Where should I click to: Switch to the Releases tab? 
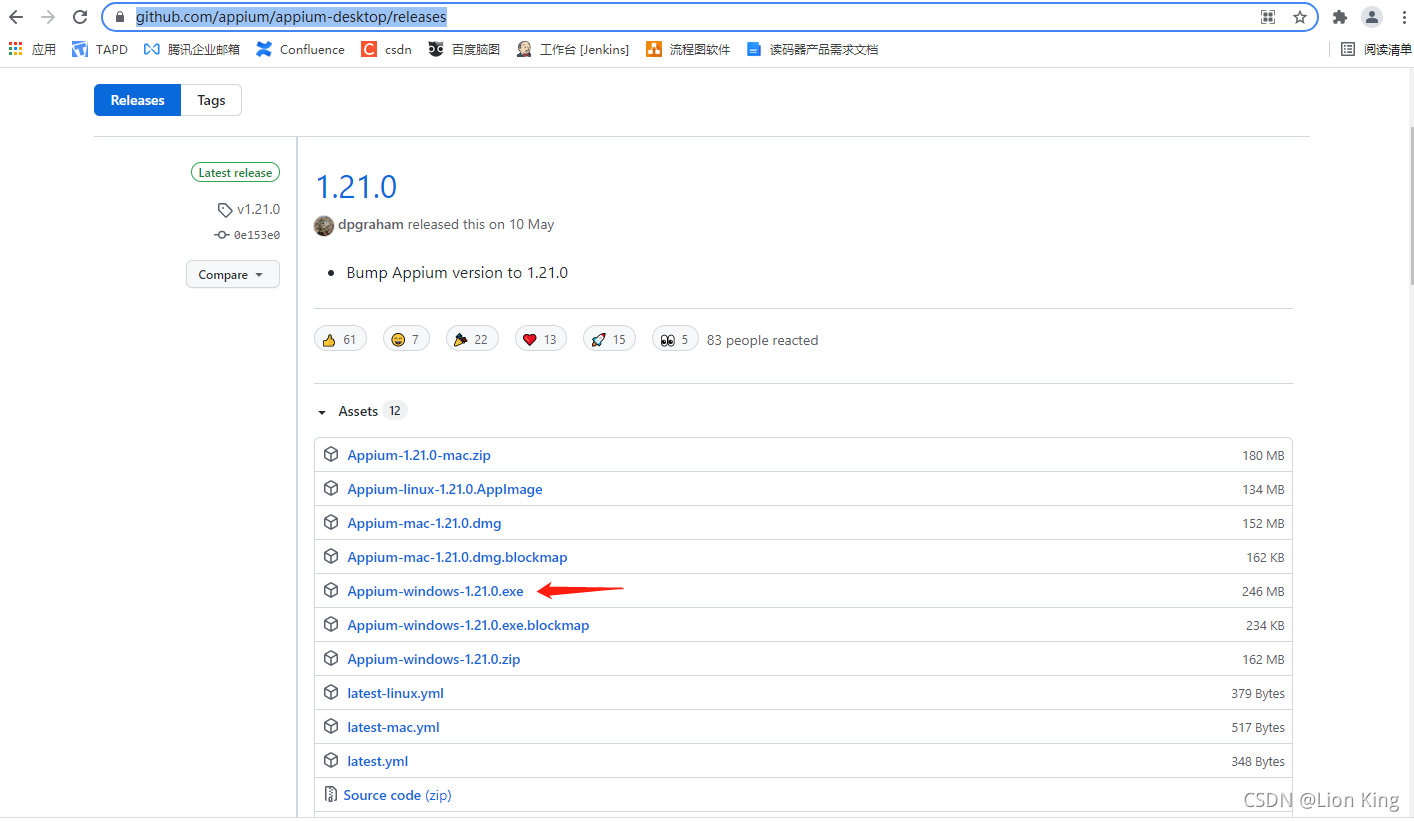pyautogui.click(x=137, y=100)
